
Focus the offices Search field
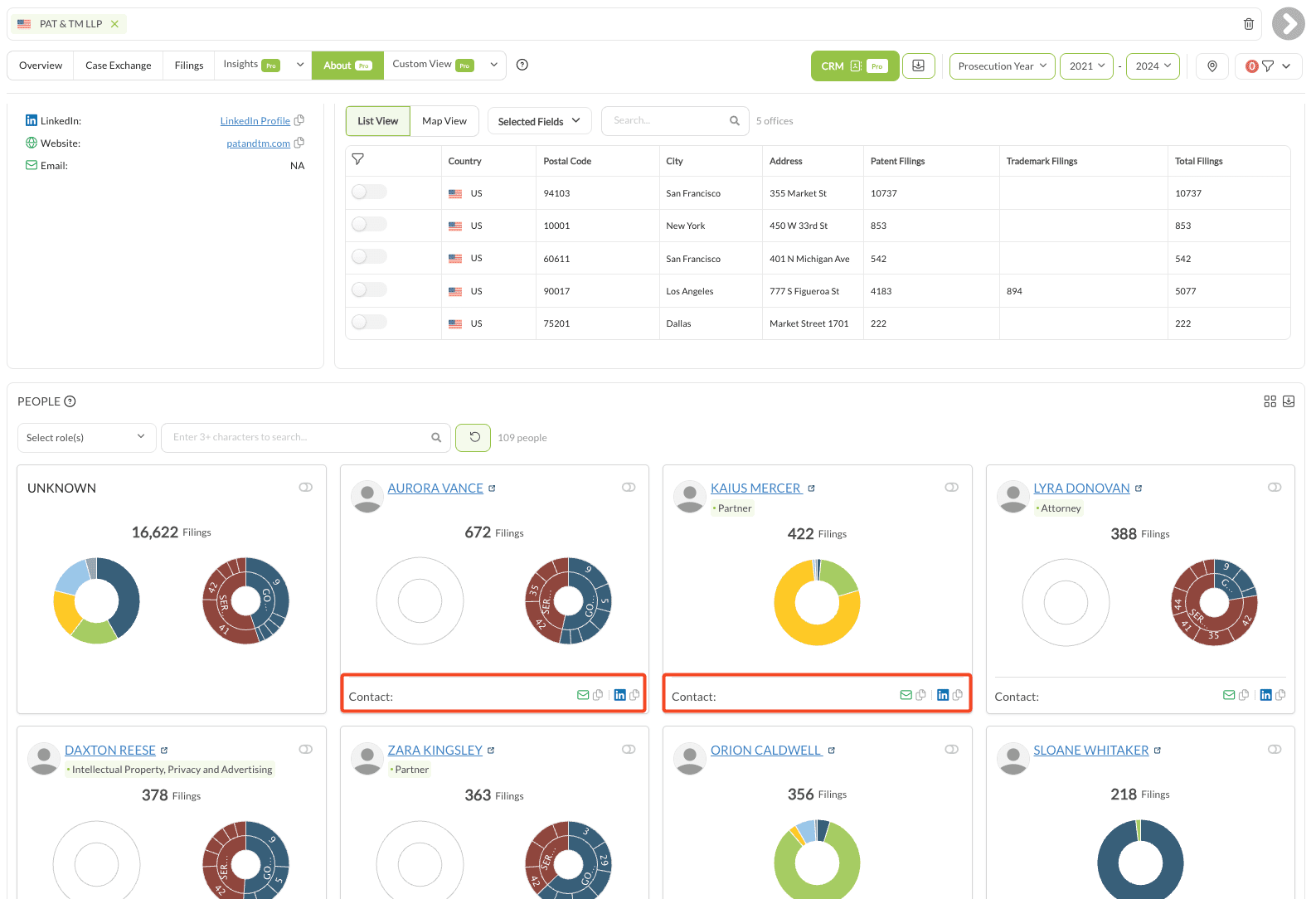point(675,121)
